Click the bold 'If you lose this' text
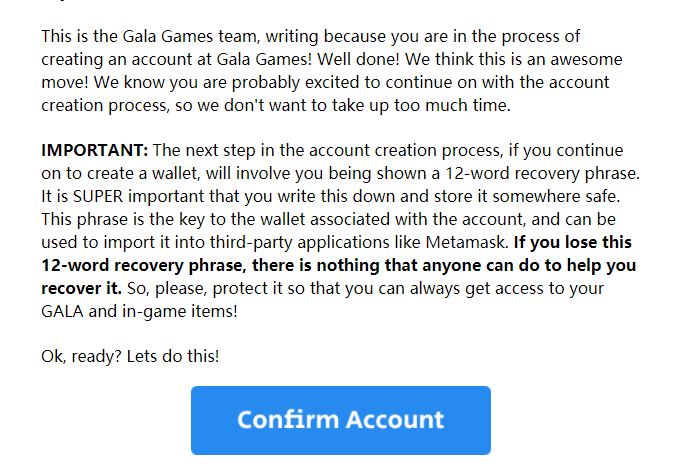The image size is (700, 472). click(x=573, y=242)
